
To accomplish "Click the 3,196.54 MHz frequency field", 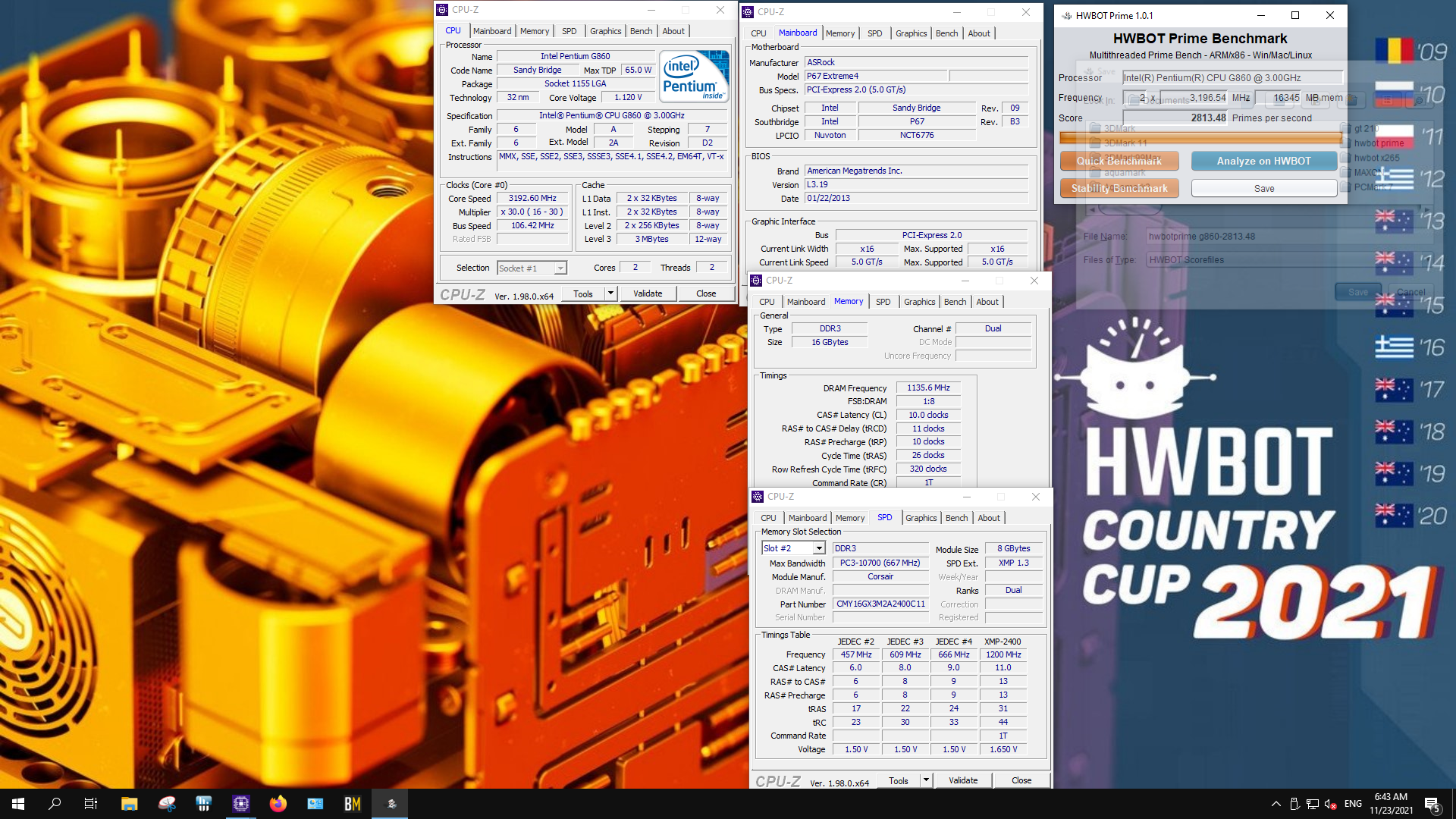I will pos(1194,98).
